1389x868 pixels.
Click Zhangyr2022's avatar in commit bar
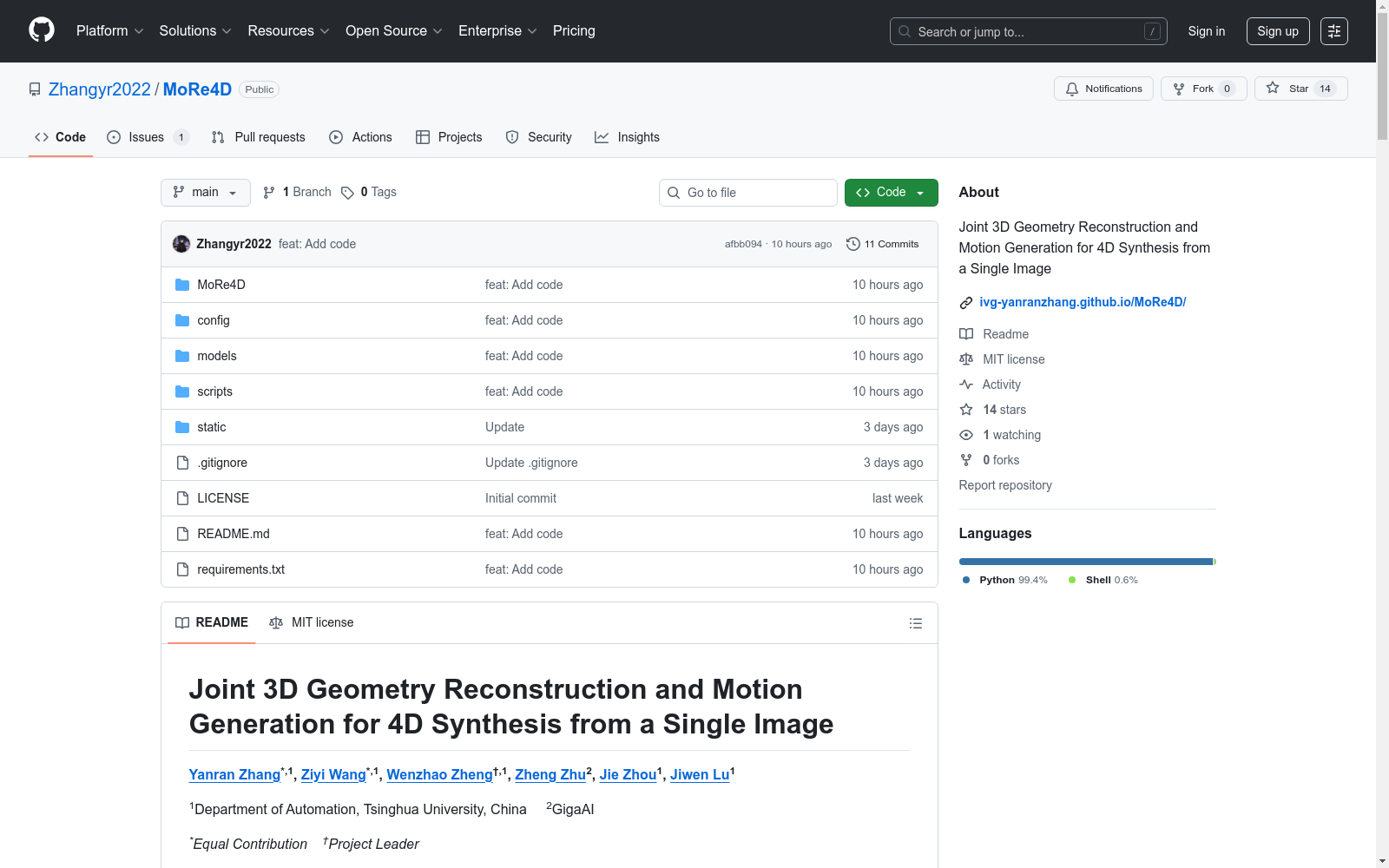coord(181,244)
